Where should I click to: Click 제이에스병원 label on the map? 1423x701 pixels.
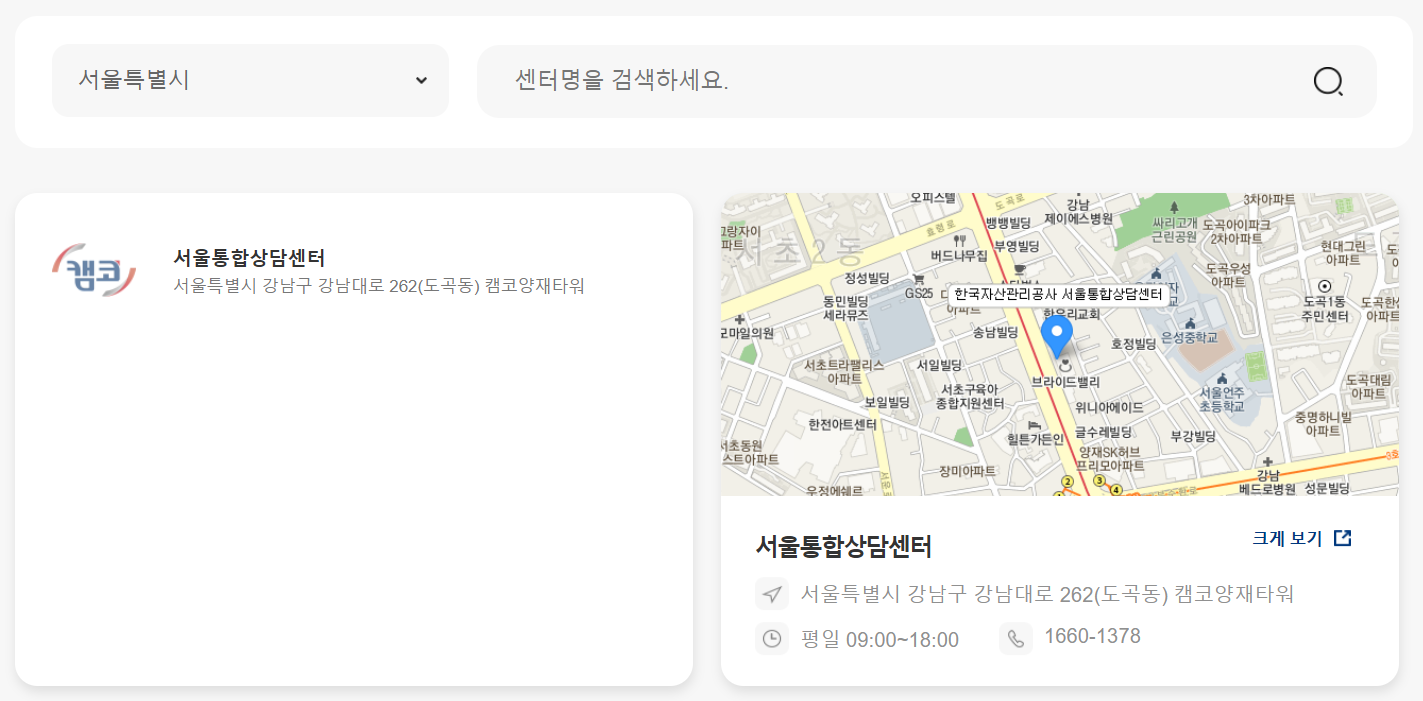[1078, 218]
